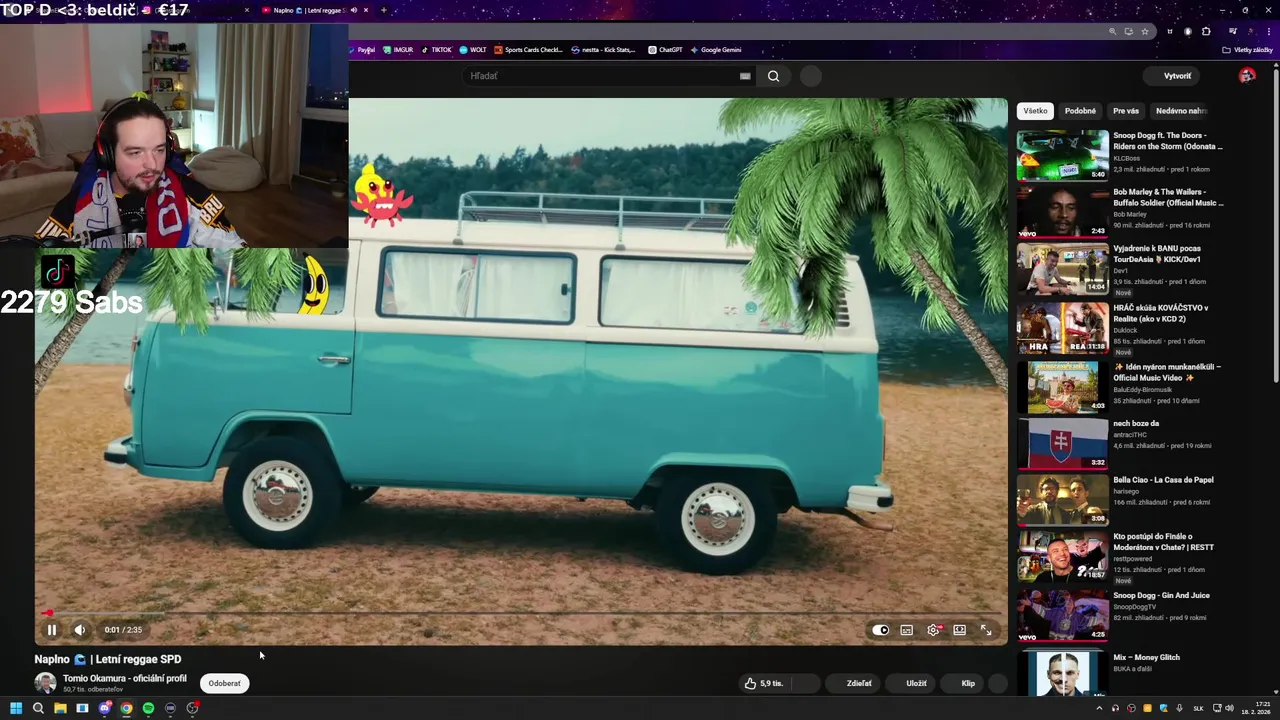Viewport: 1280px width, 720px height.
Task: Open the ChatGPT bookmark
Action: tap(665, 50)
